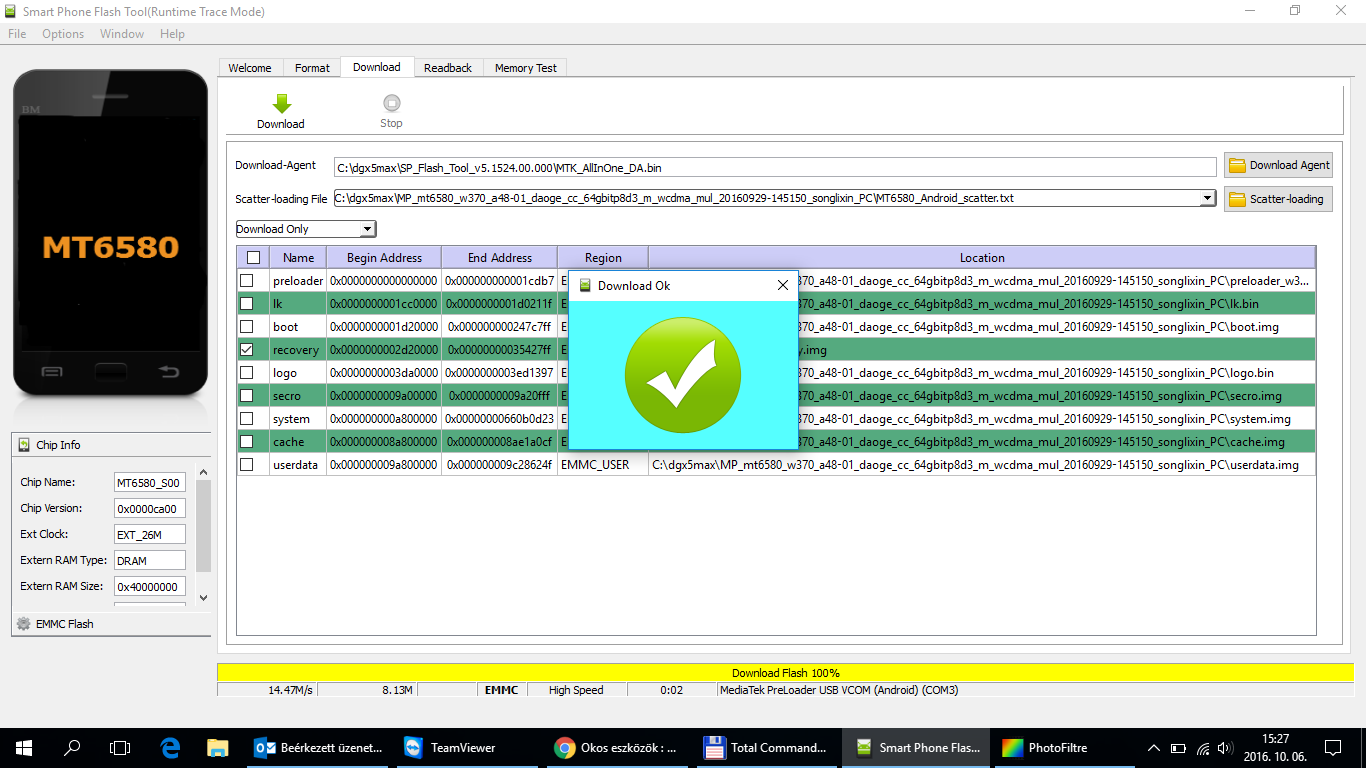Enable the userdata partition checkbox
Screen dimensions: 1366x768
coord(247,465)
